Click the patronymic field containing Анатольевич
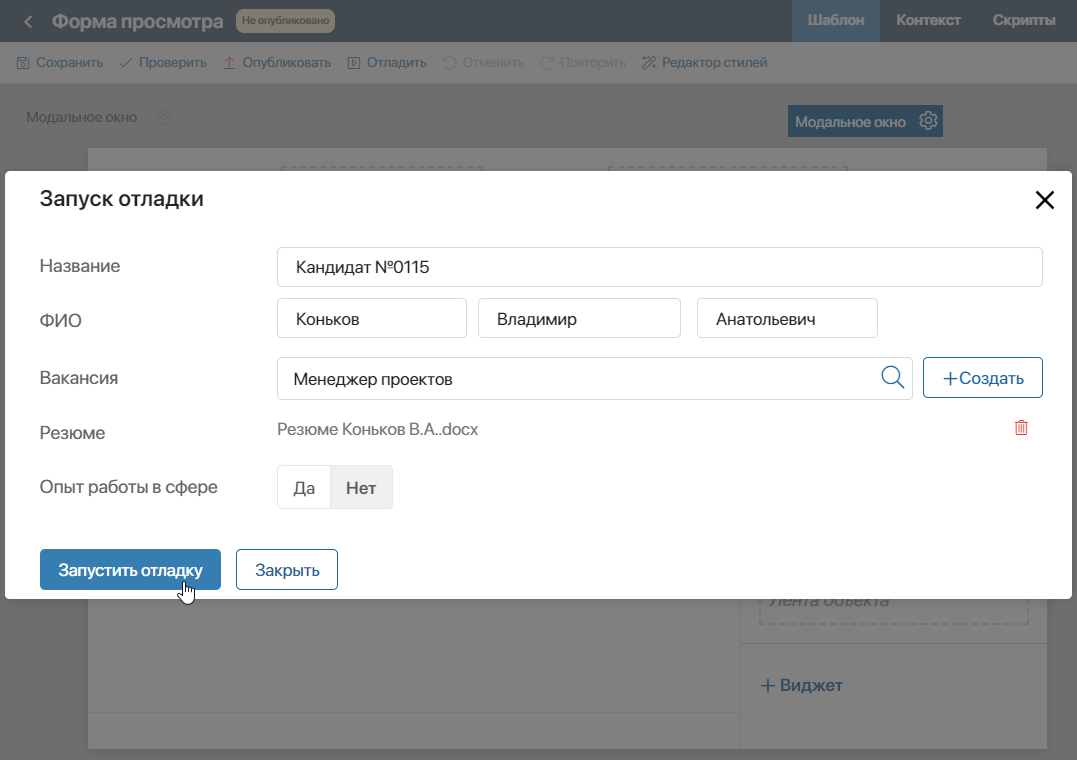Image resolution: width=1077 pixels, height=760 pixels. tap(787, 318)
